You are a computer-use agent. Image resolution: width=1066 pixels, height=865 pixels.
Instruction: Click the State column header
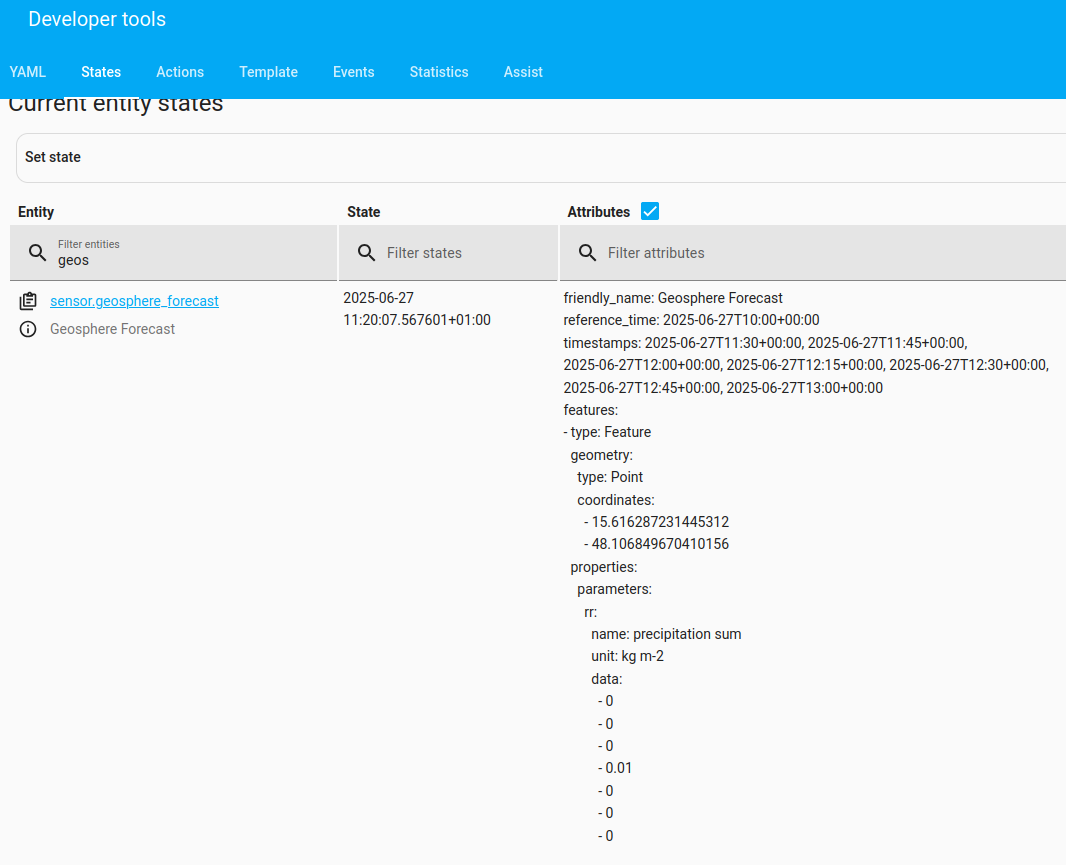pyautogui.click(x=364, y=212)
